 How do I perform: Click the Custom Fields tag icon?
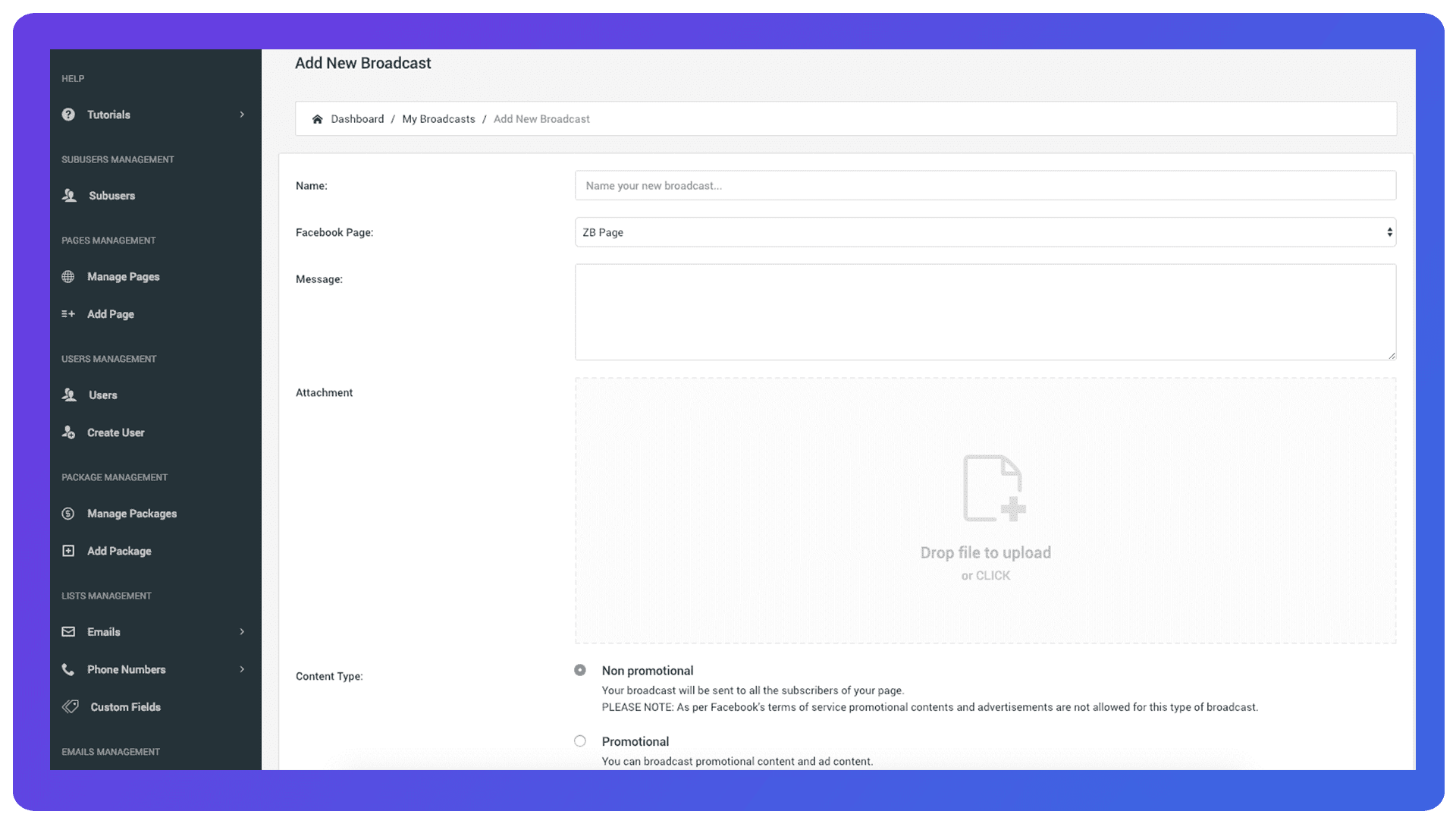tap(70, 707)
